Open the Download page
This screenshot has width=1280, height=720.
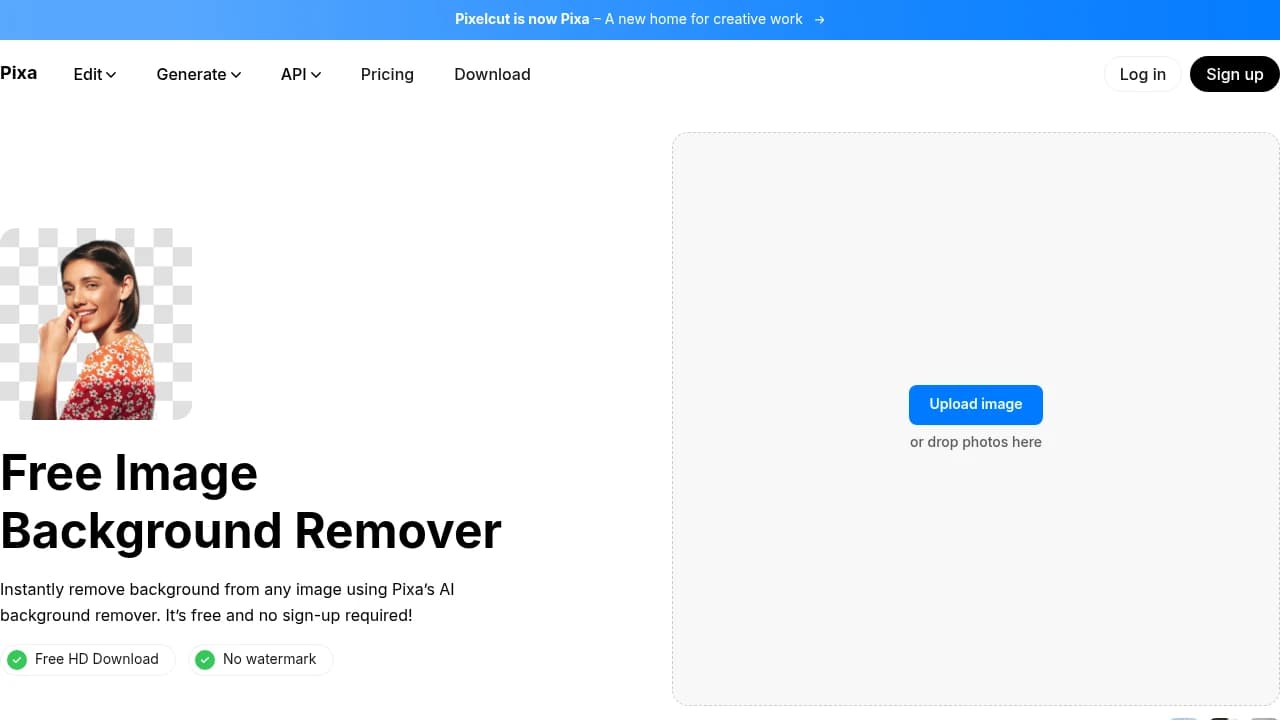(x=492, y=74)
